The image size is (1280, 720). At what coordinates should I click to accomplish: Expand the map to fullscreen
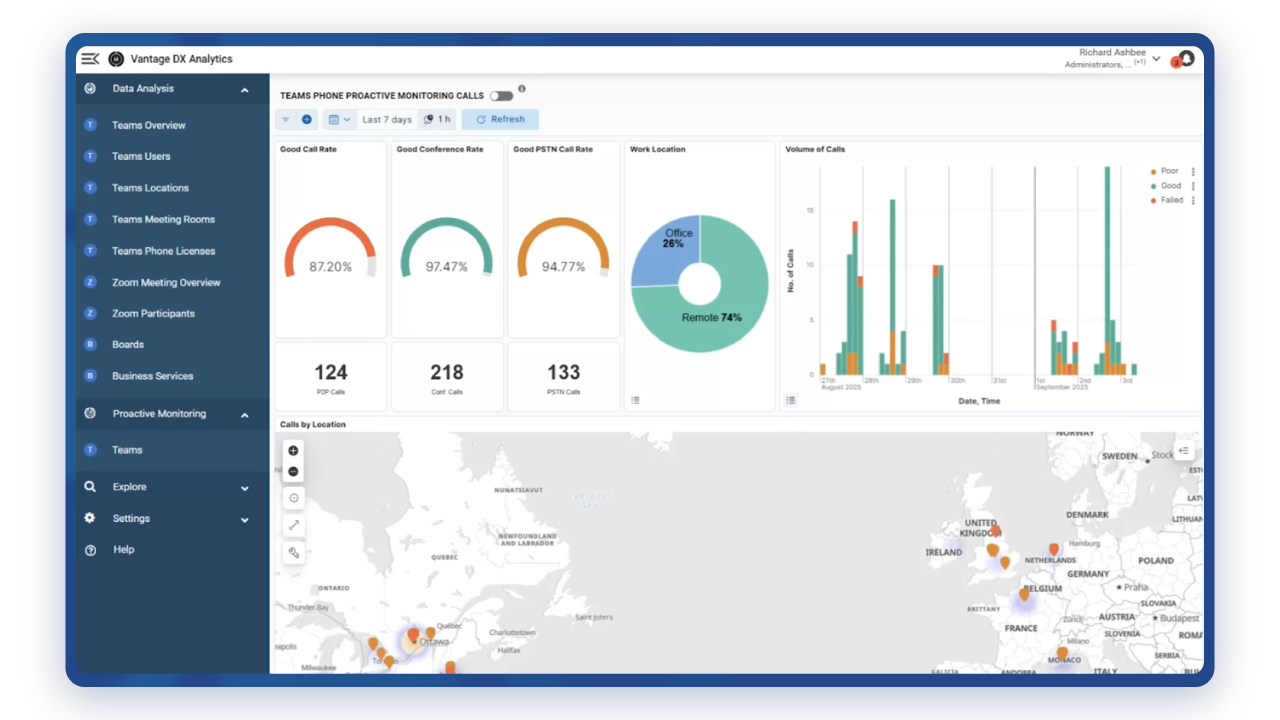click(x=293, y=525)
